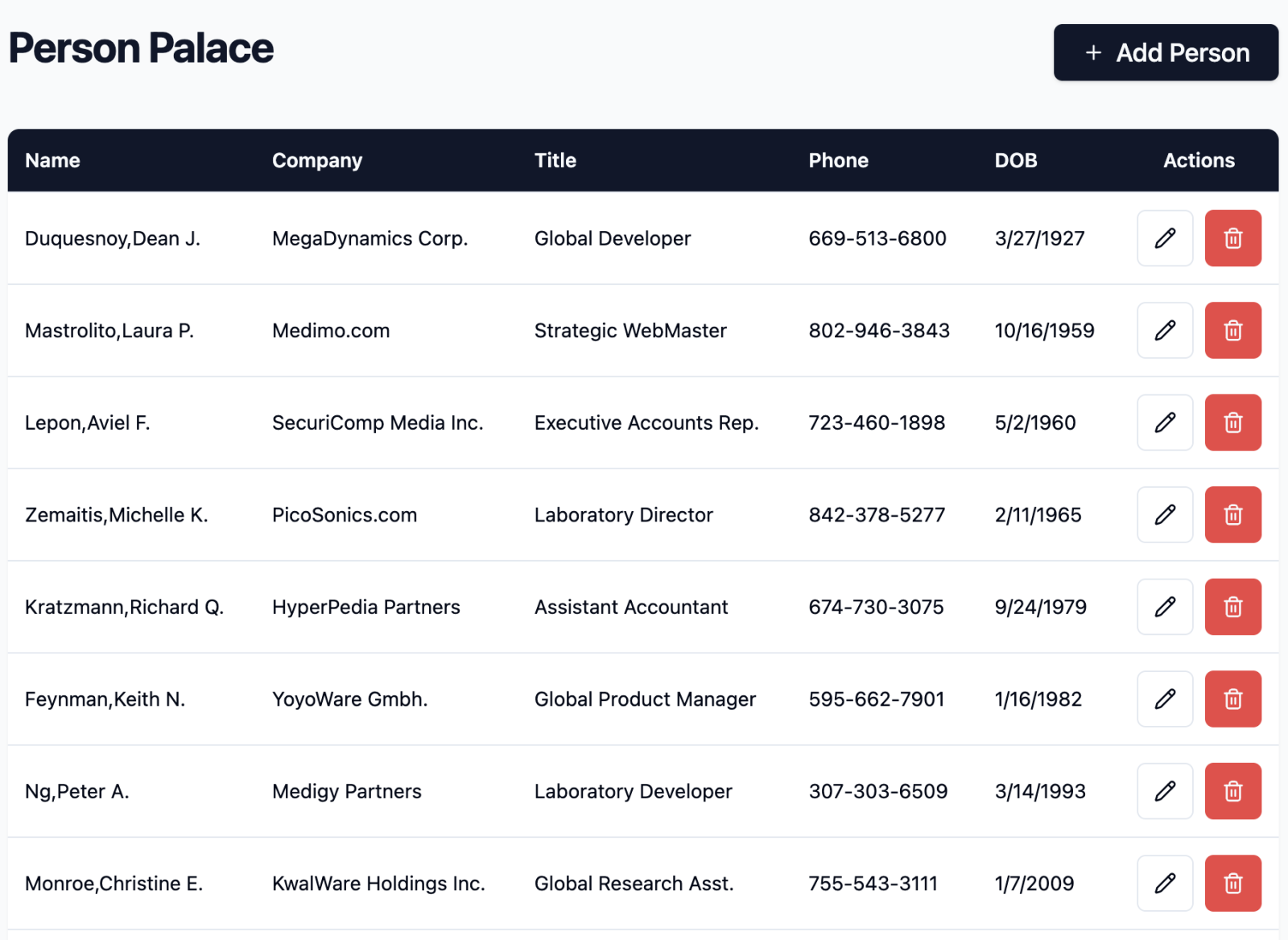The height and width of the screenshot is (940, 1288).
Task: Delete the Aviel F. Lepon entry
Action: 1232,423
